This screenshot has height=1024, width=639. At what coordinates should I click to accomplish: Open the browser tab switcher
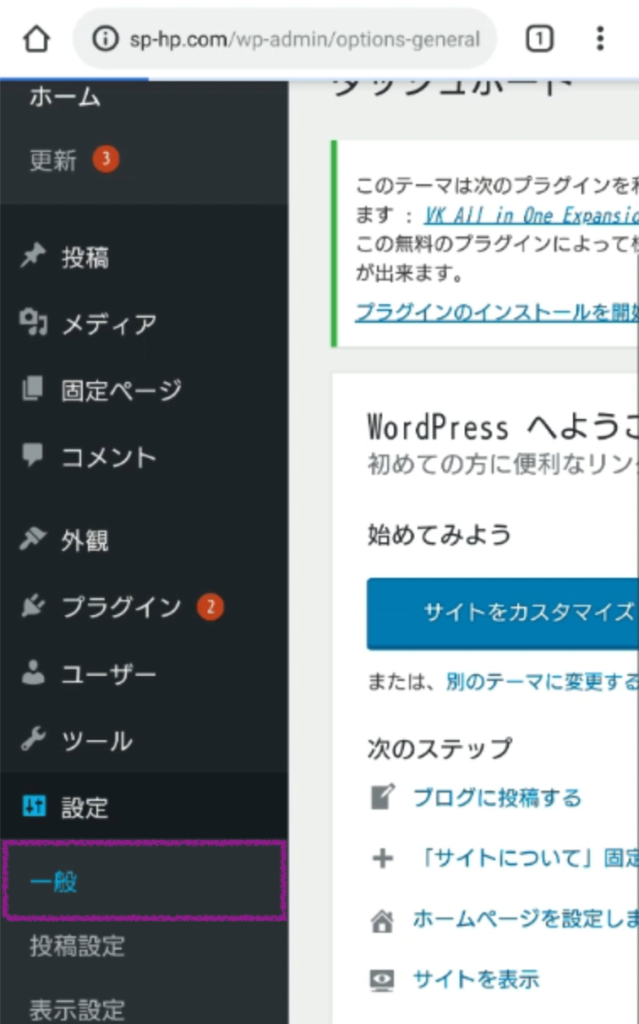point(539,39)
